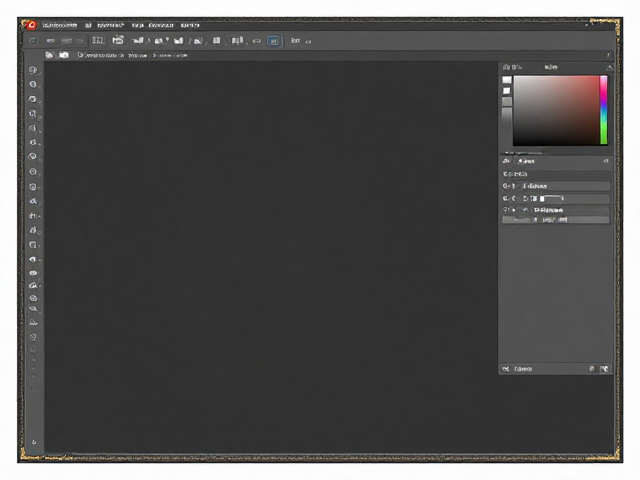640x480 pixels.
Task: Collapse the color panel via top-right arrow
Action: pyautogui.click(x=609, y=67)
